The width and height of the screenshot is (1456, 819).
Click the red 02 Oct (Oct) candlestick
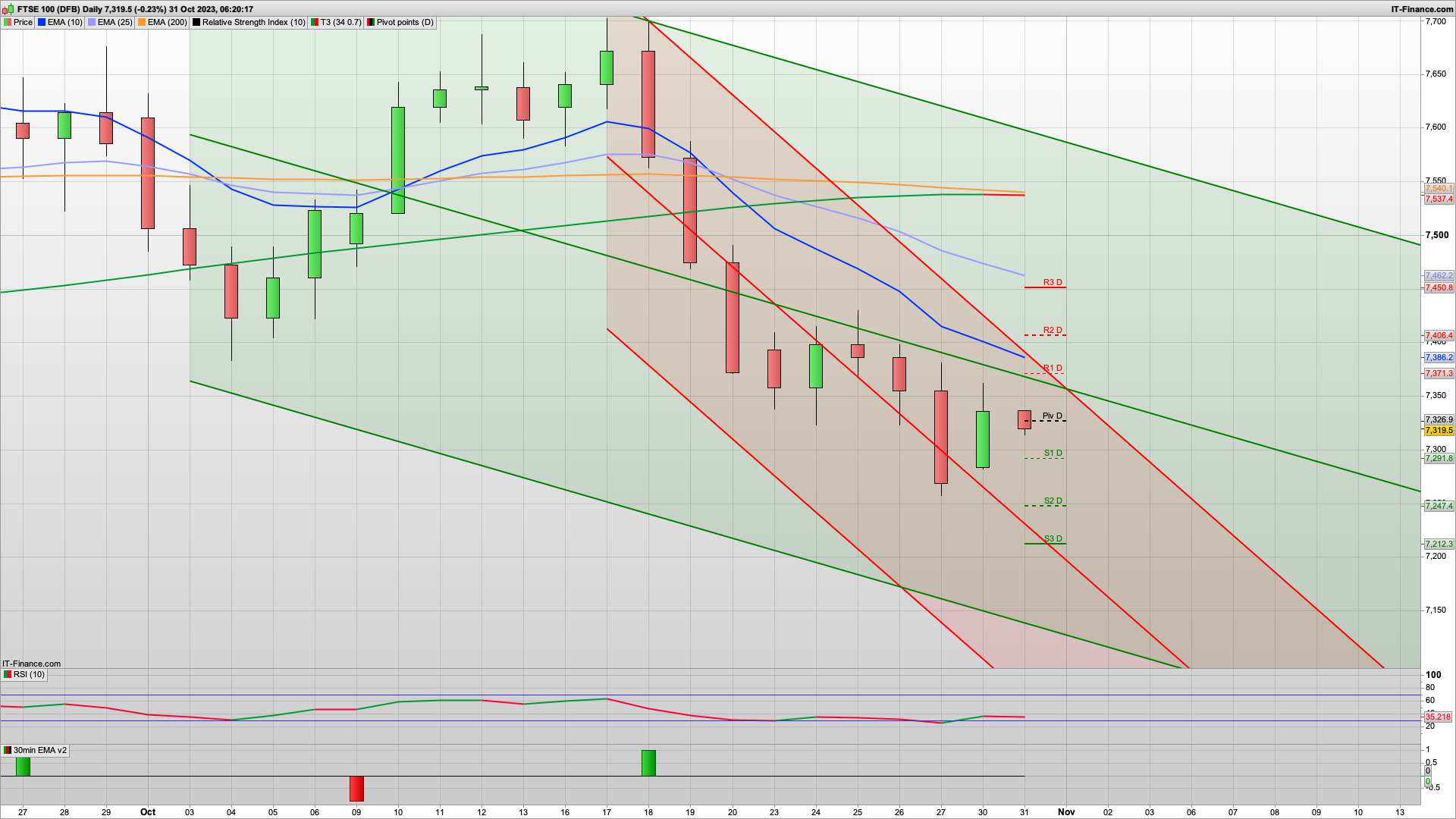tap(148, 173)
